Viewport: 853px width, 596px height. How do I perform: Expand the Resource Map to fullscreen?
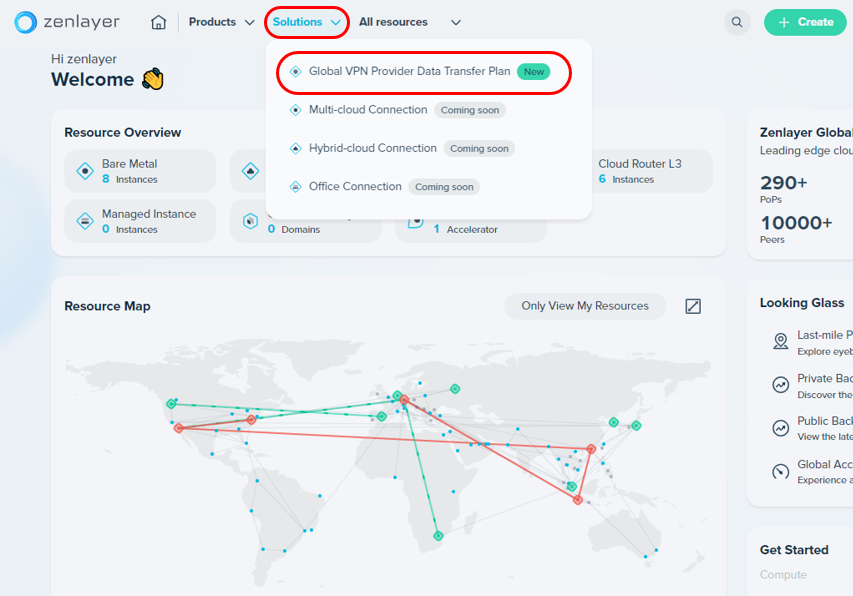pyautogui.click(x=693, y=306)
